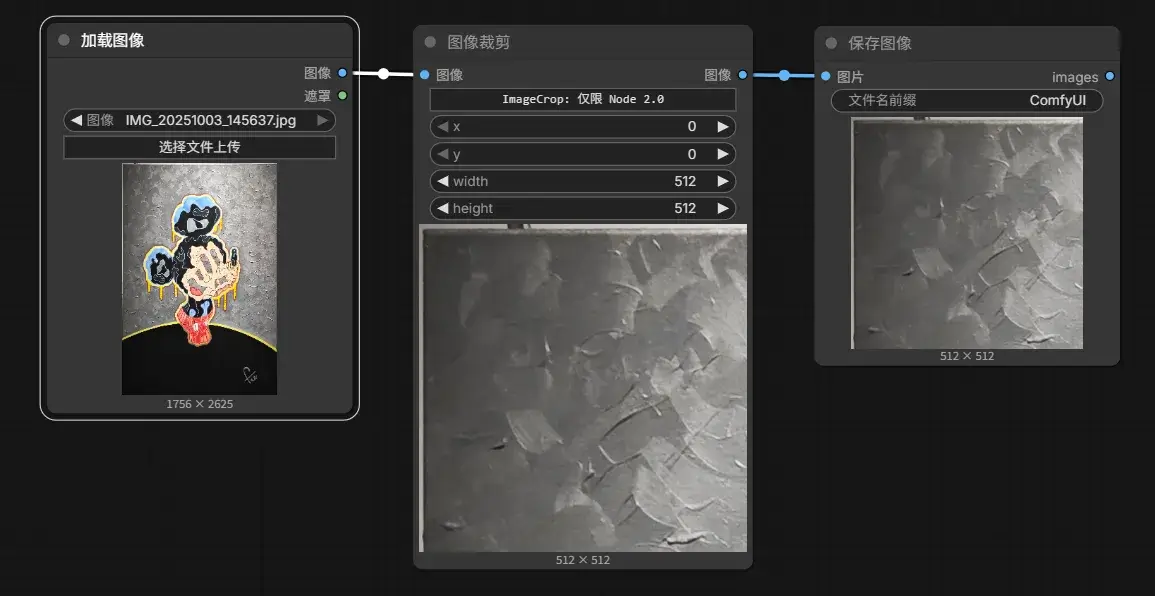The width and height of the screenshot is (1155, 596).
Task: Click the x value field showing 0
Action: [583, 127]
